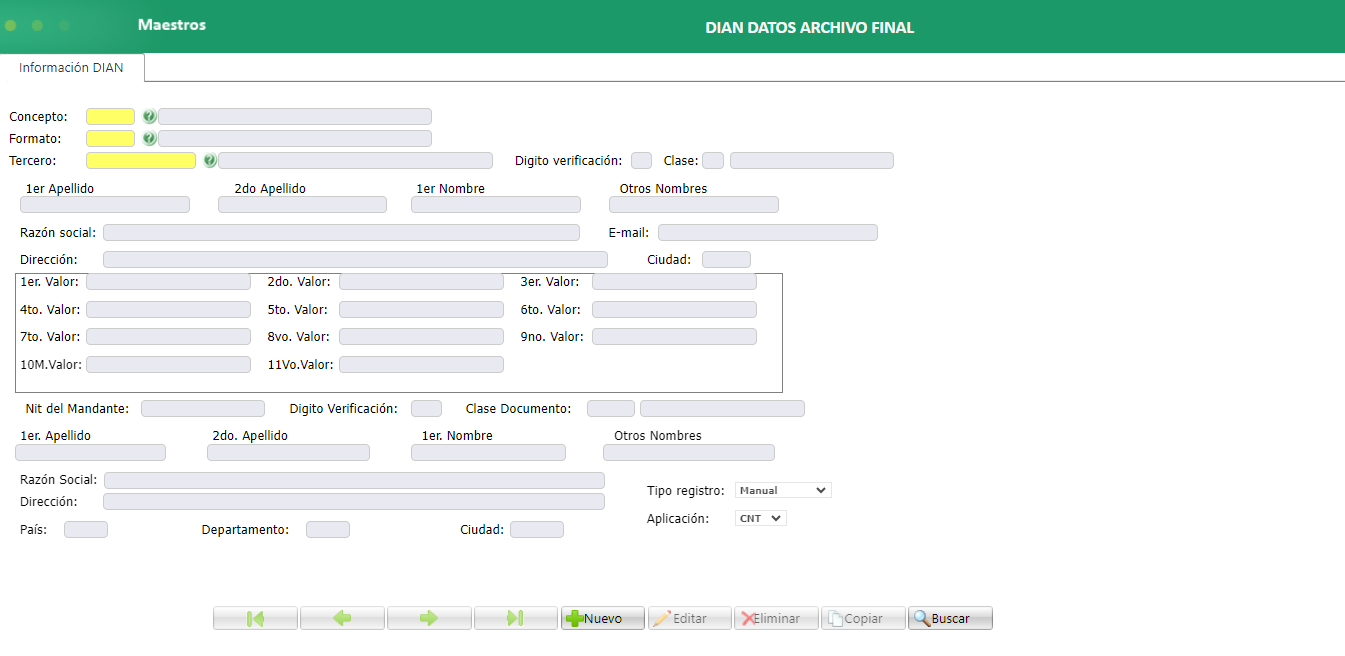This screenshot has width=1345, height=656.
Task: Click the 10M.Valor field
Action: coord(168,365)
